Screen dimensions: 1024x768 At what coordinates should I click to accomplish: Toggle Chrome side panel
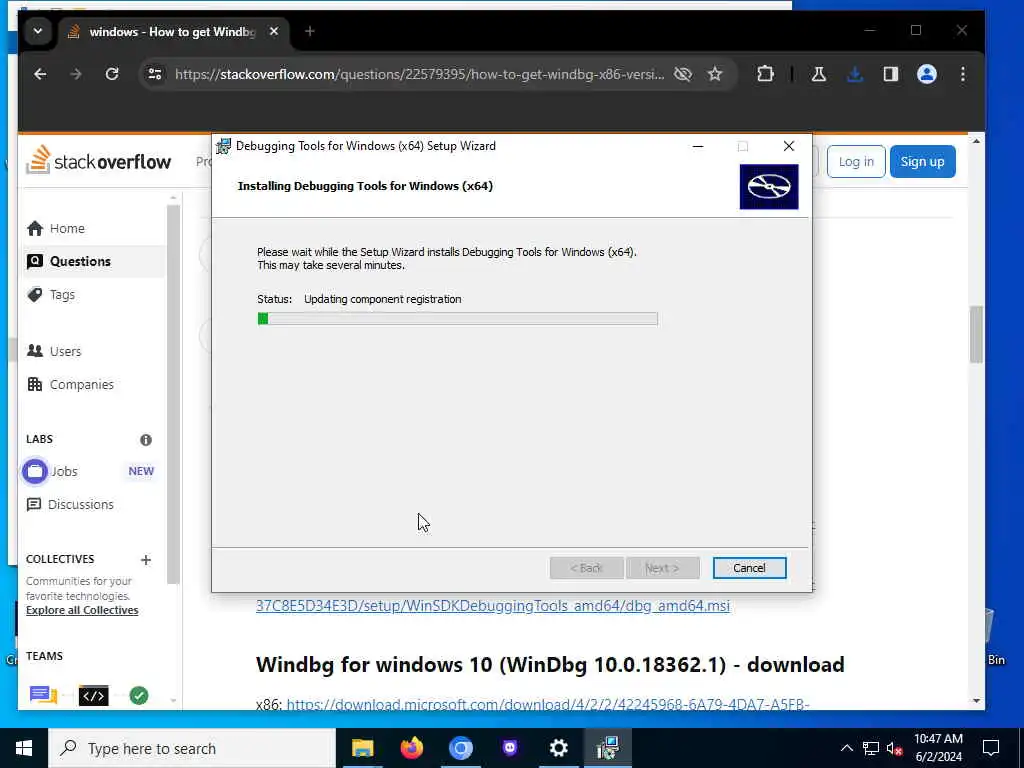(x=891, y=74)
